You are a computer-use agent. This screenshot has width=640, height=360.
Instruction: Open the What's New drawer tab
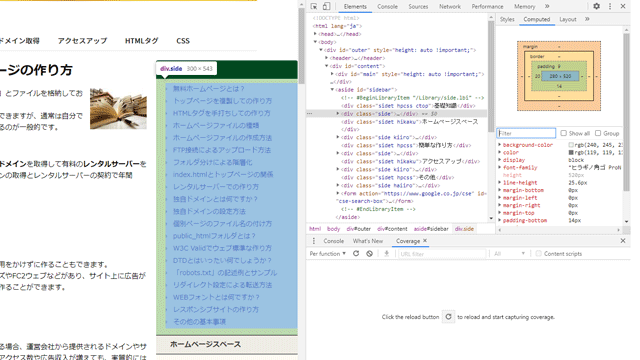click(368, 241)
